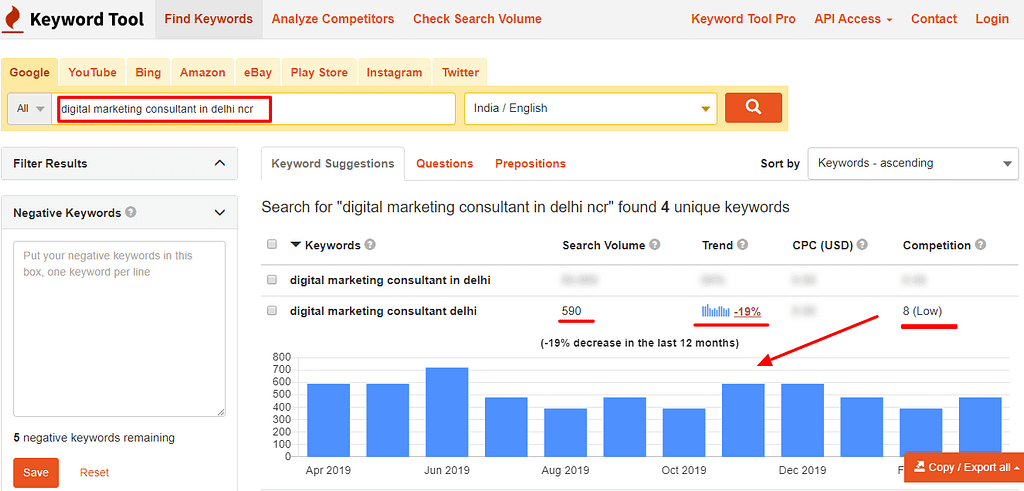The width and height of the screenshot is (1024, 491).
Task: Click inside the negative keywords textarea
Action: (120, 329)
